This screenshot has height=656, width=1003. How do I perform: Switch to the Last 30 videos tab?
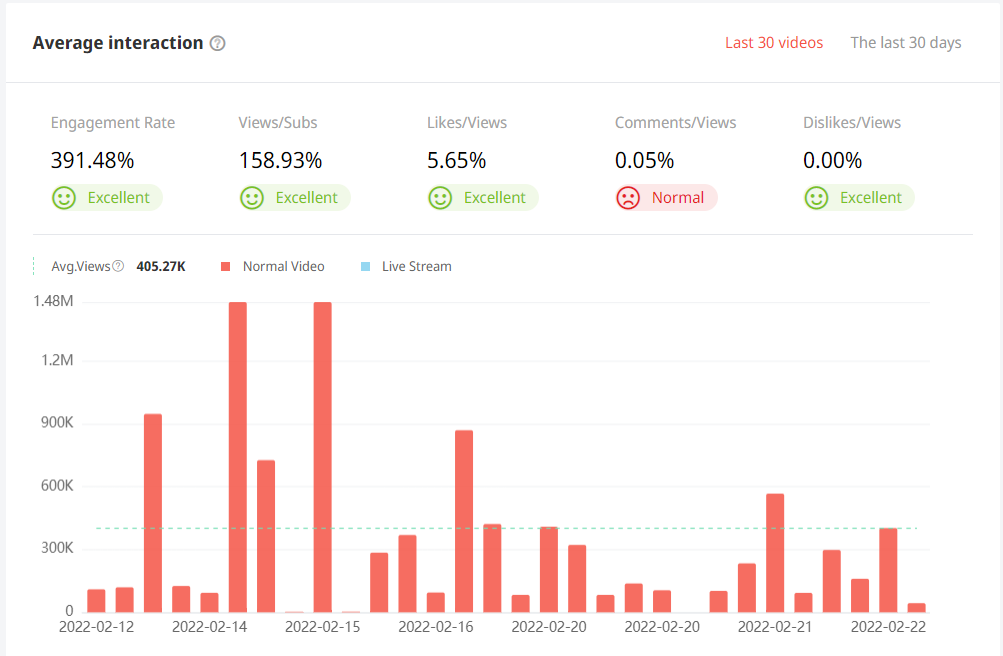pos(774,43)
